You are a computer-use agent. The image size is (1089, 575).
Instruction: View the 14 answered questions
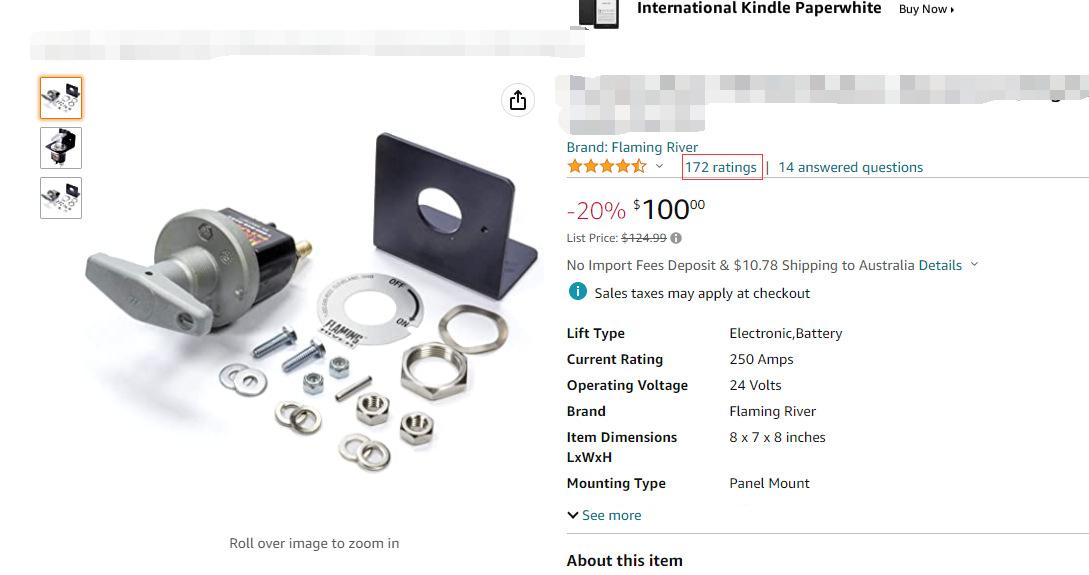[x=850, y=167]
